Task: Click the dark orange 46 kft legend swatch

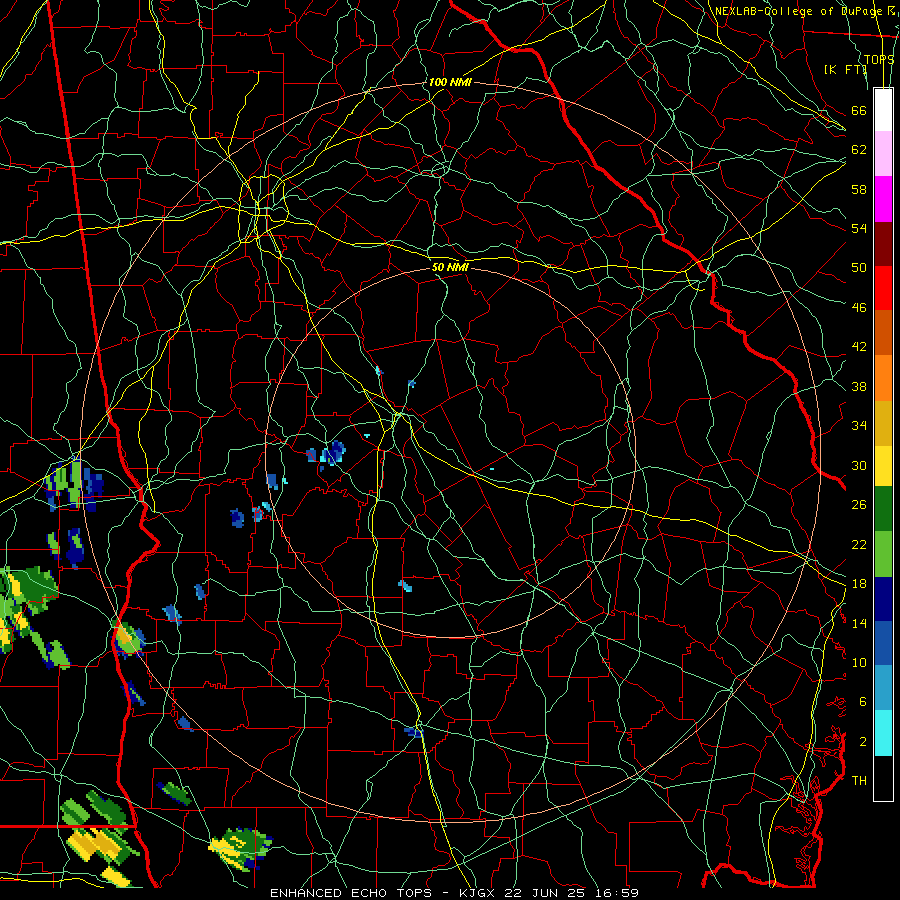Action: click(x=883, y=332)
